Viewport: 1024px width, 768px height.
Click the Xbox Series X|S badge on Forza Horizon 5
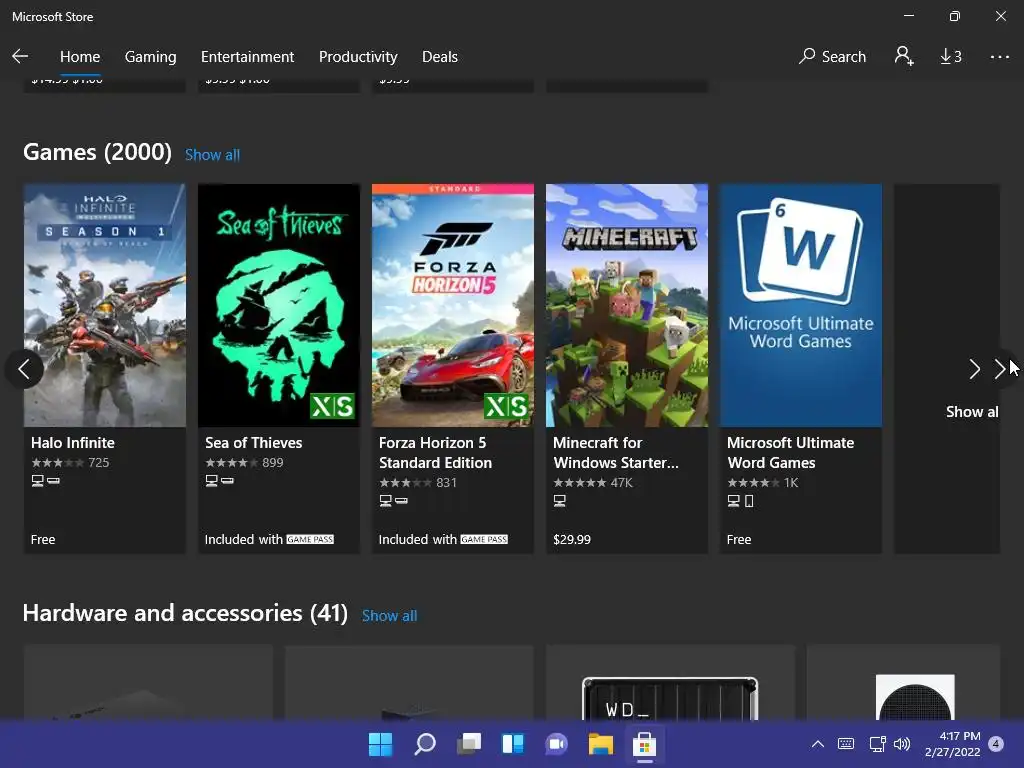pyautogui.click(x=506, y=406)
